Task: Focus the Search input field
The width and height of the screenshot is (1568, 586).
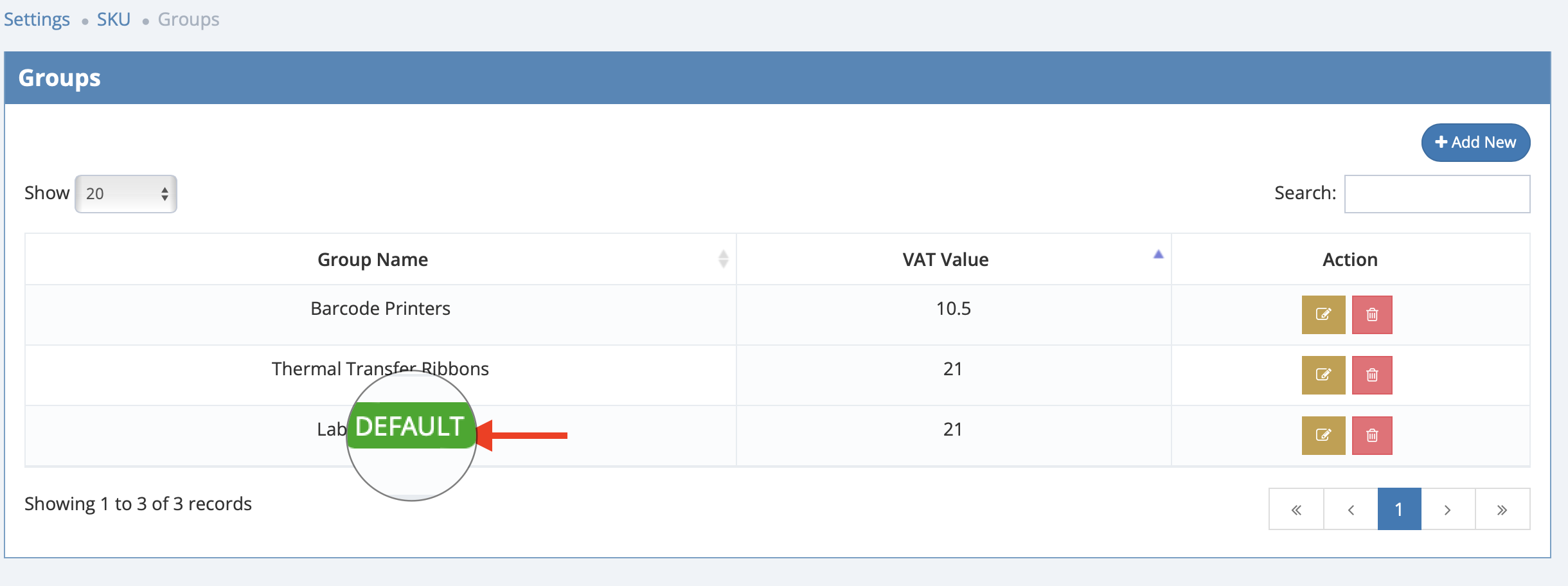Action: tap(1437, 194)
